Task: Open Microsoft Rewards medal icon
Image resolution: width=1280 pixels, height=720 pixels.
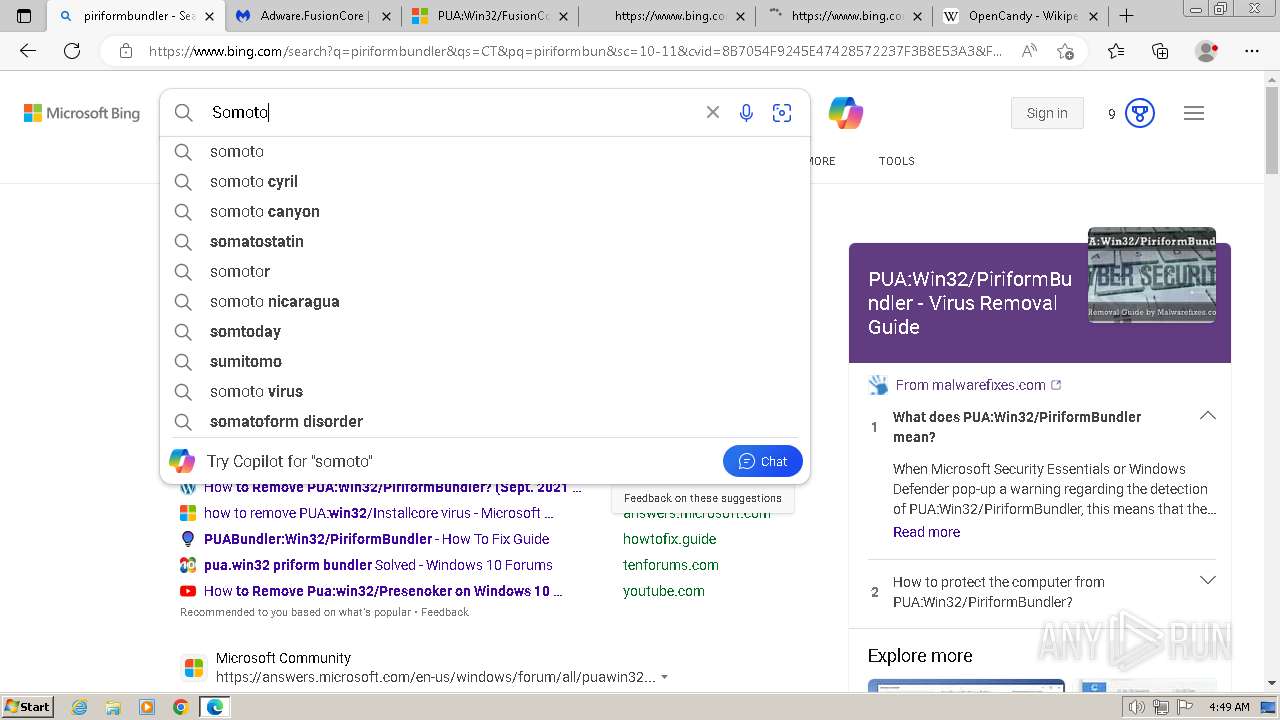Action: coord(1140,113)
